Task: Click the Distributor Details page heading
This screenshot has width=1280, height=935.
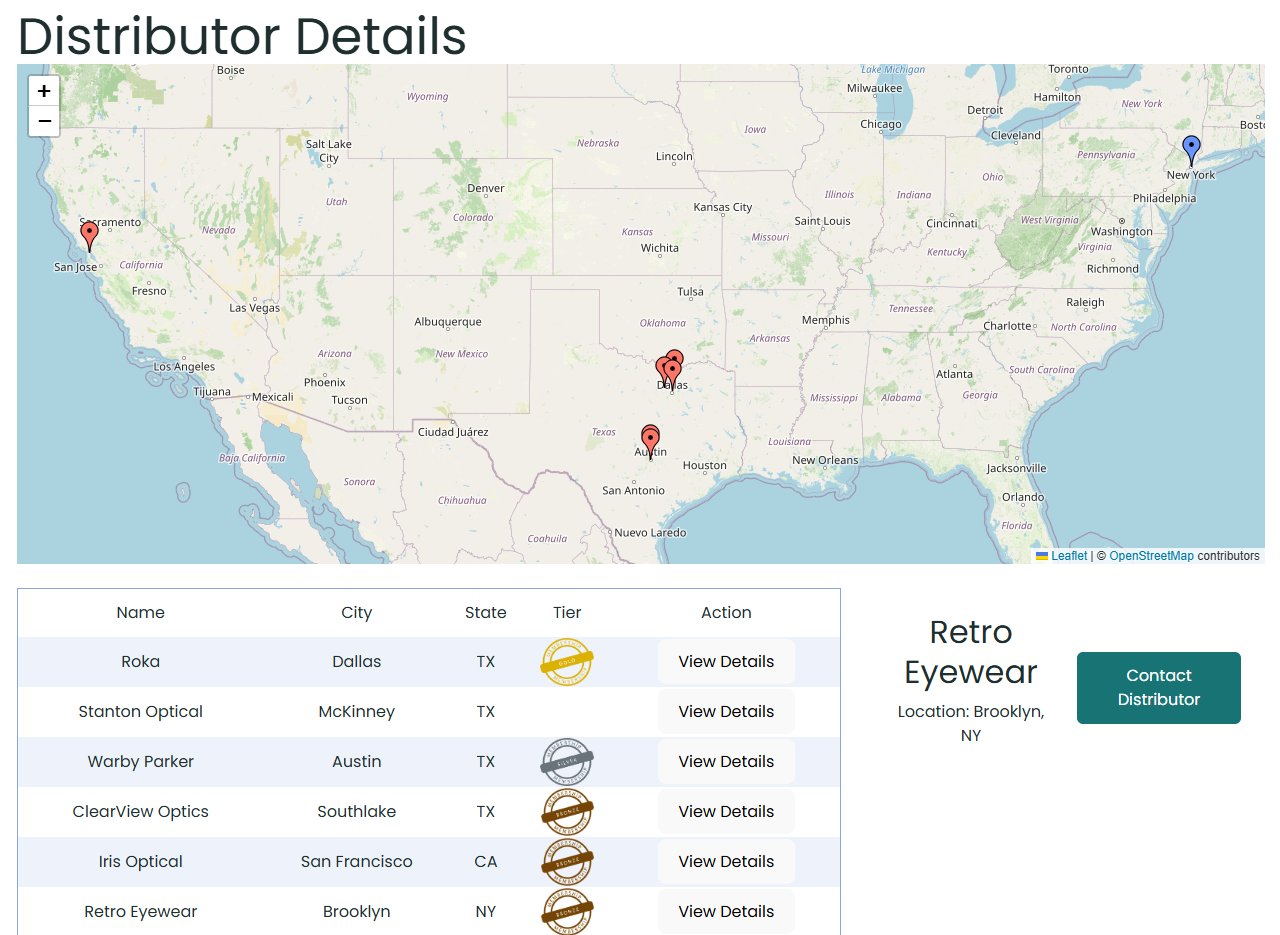Action: pyautogui.click(x=242, y=35)
